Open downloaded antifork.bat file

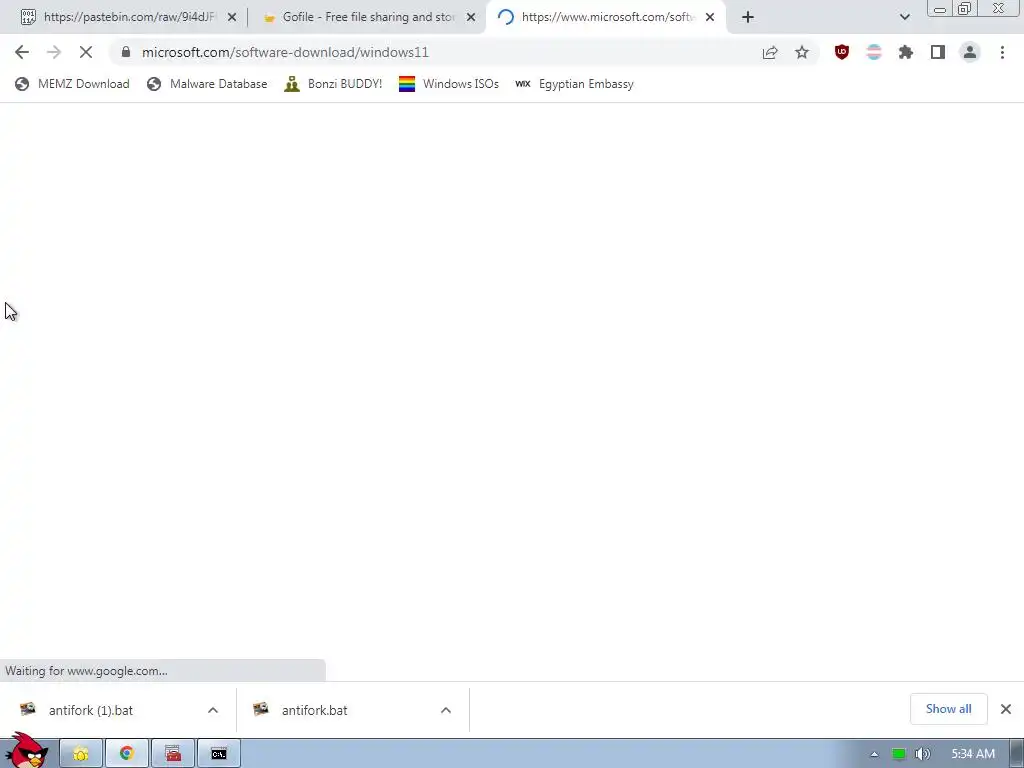pos(314,711)
